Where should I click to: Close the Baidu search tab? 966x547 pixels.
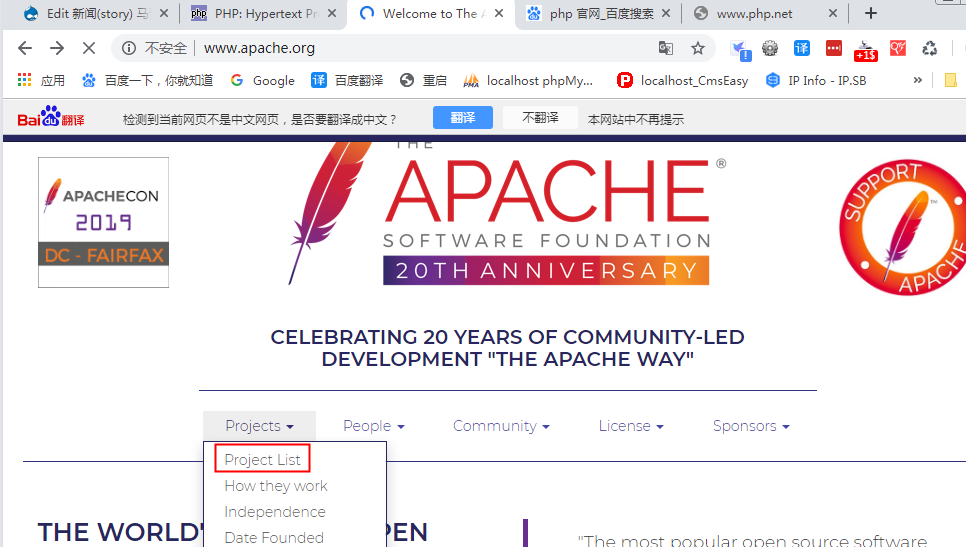666,13
